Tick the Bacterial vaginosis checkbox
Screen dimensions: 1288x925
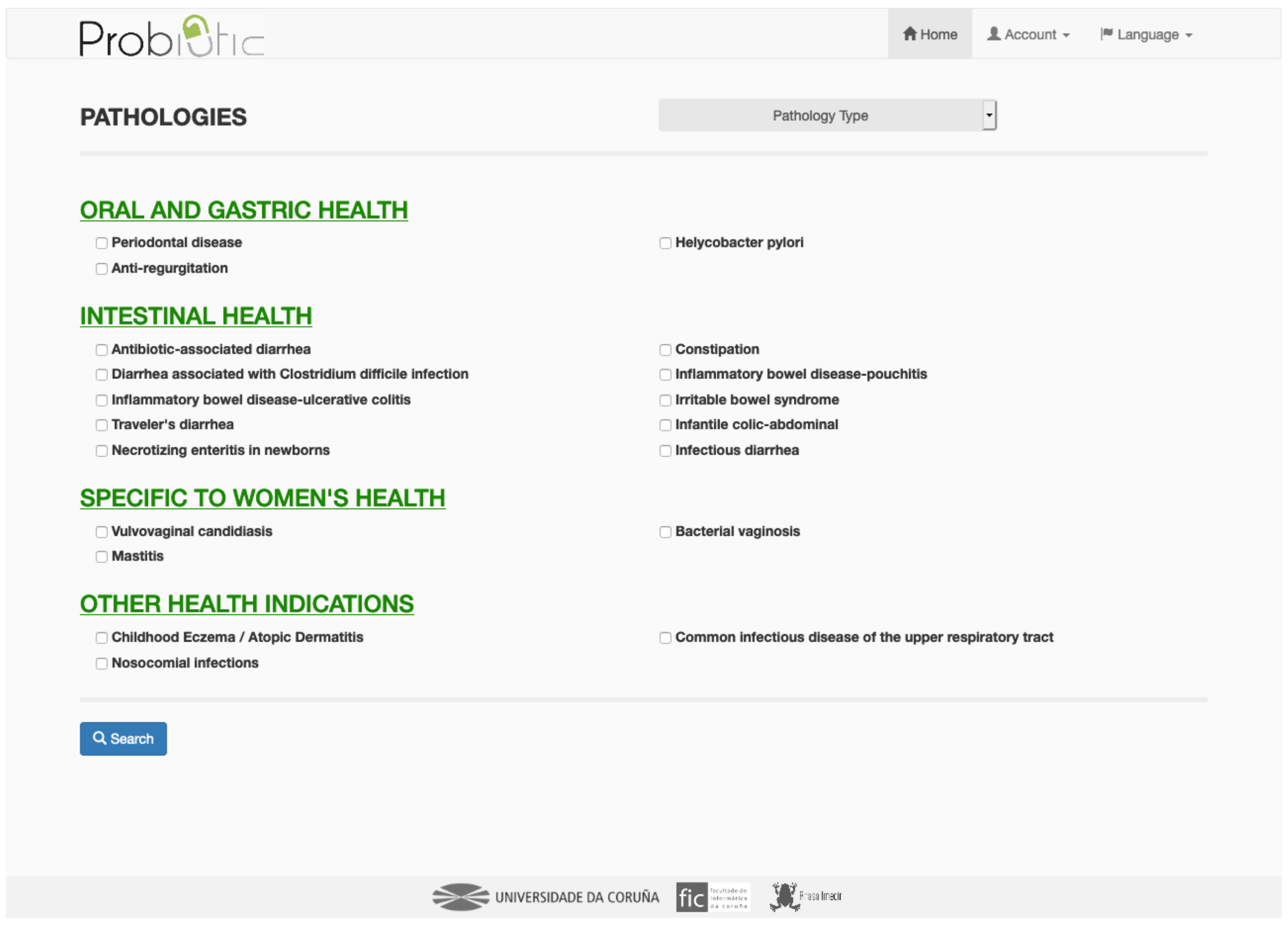tap(665, 532)
